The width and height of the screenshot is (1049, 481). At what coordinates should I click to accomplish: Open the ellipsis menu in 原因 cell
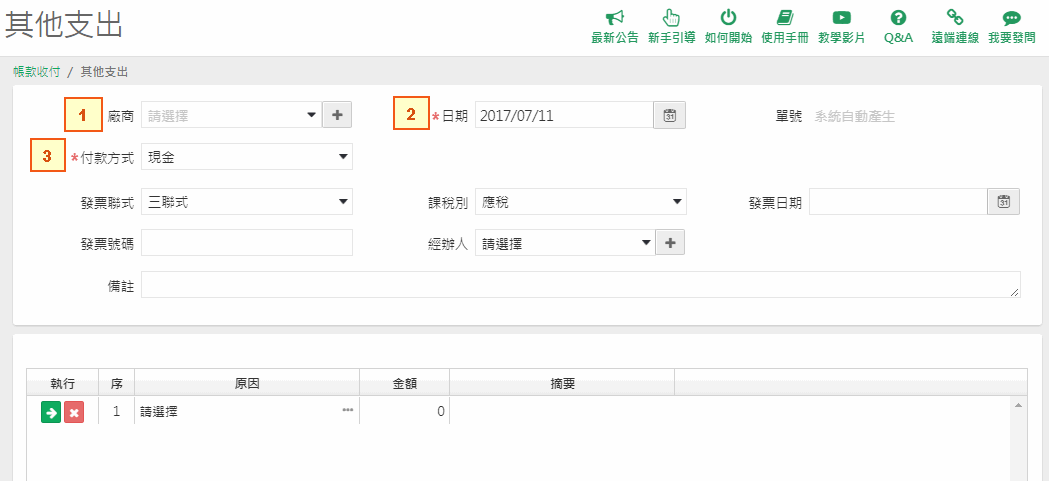click(348, 409)
